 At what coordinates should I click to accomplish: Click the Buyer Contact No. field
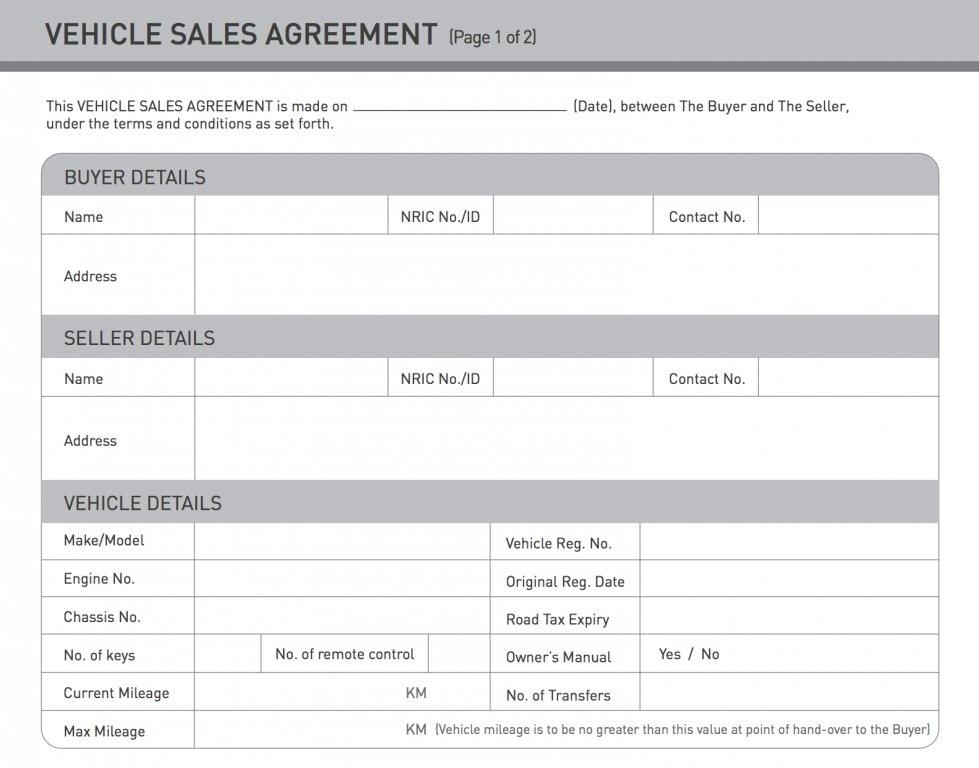coord(848,216)
